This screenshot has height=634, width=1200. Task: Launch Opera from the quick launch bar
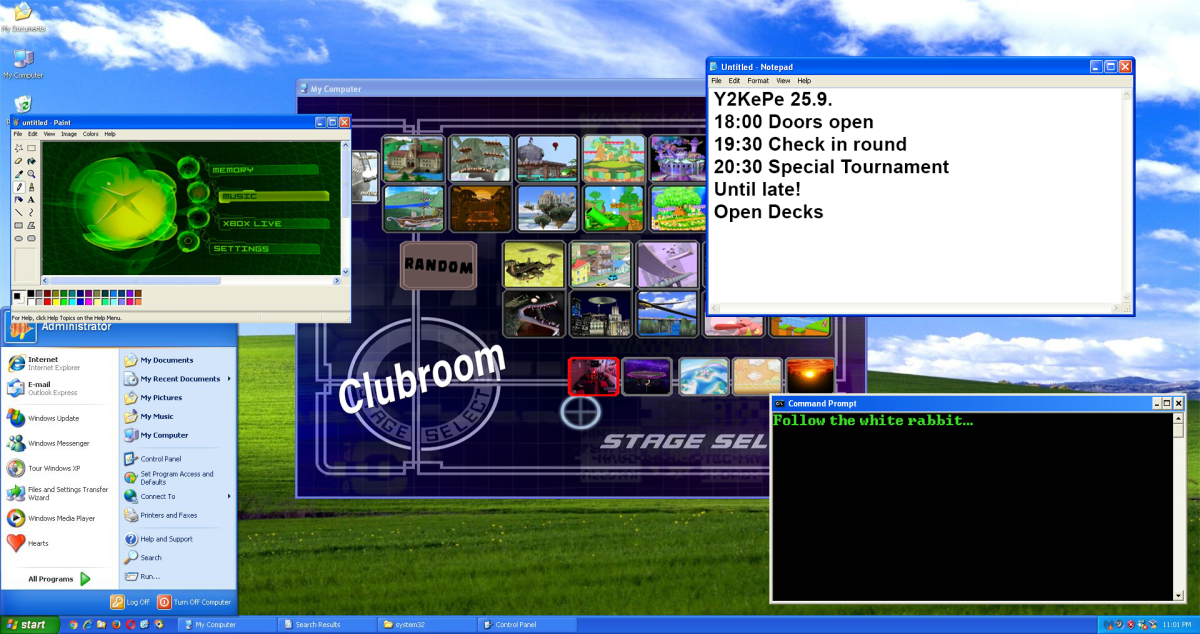[x=130, y=625]
